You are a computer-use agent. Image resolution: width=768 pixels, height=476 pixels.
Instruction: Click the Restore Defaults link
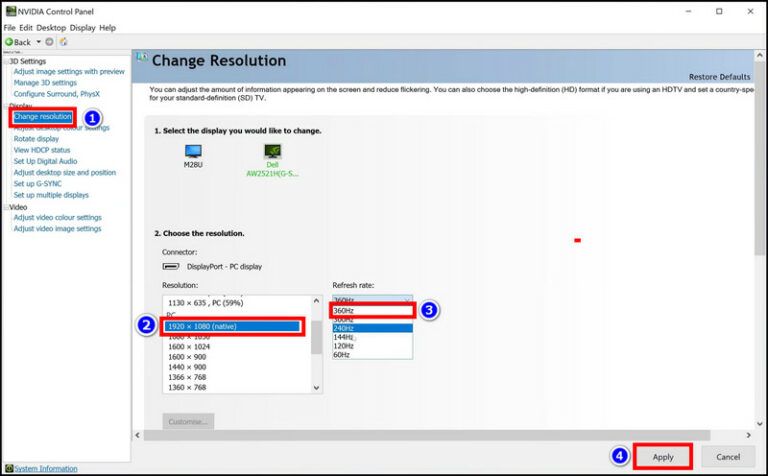[x=719, y=77]
